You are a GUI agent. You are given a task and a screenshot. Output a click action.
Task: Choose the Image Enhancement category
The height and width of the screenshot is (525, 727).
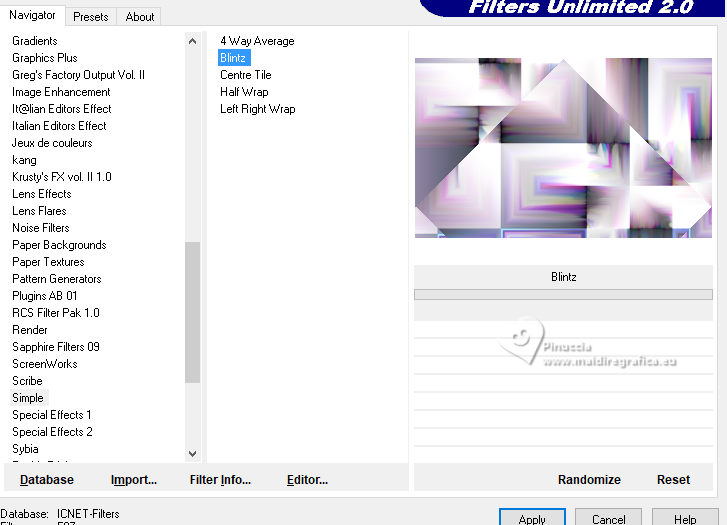click(61, 92)
